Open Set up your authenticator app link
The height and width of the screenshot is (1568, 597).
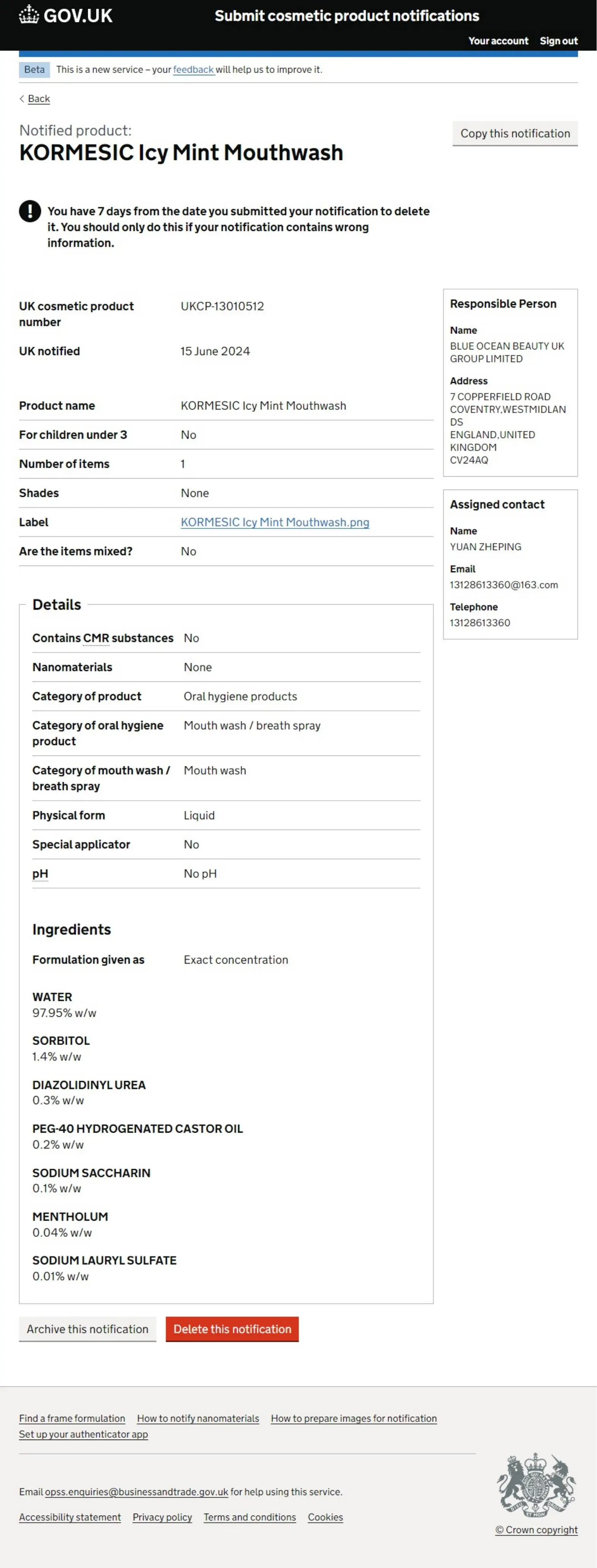[x=84, y=1434]
